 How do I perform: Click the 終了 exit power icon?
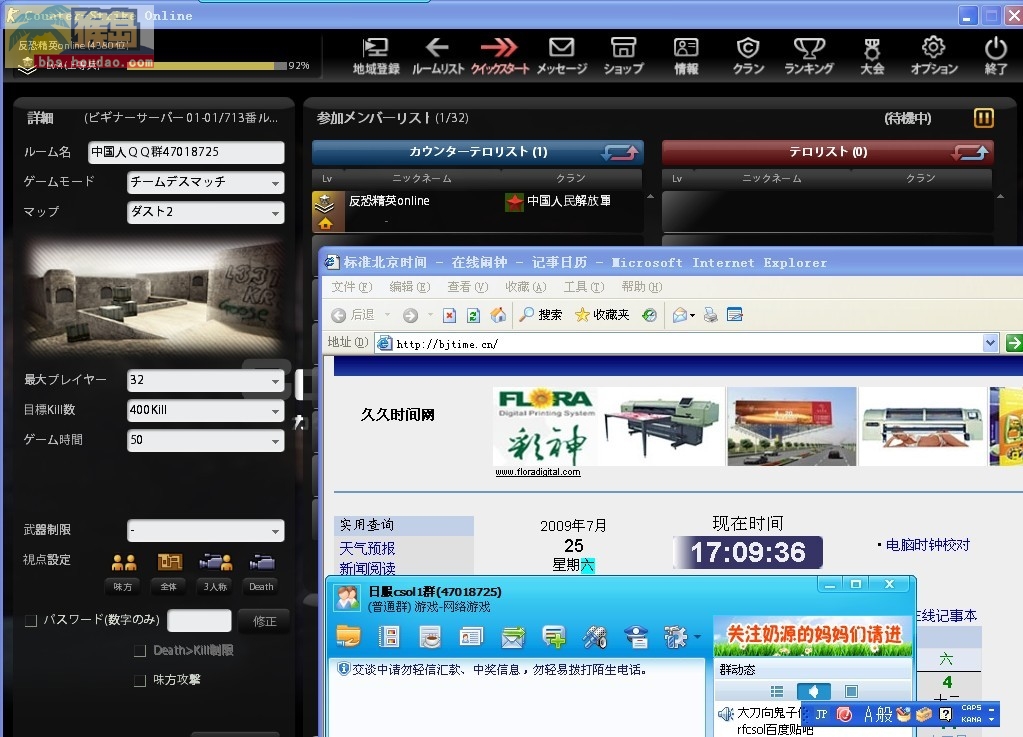[x=996, y=55]
